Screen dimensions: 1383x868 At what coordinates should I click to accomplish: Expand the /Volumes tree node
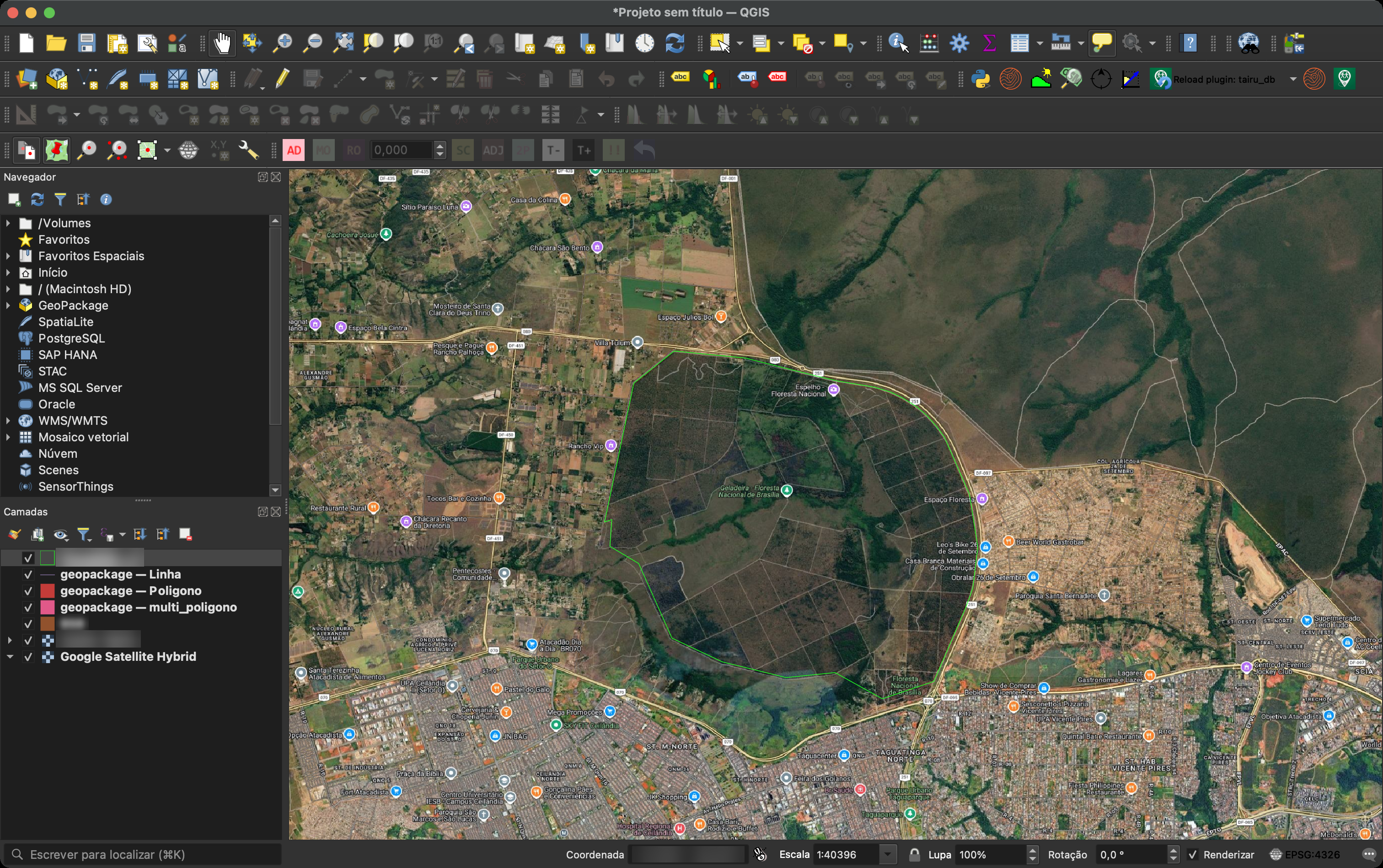[x=8, y=223]
